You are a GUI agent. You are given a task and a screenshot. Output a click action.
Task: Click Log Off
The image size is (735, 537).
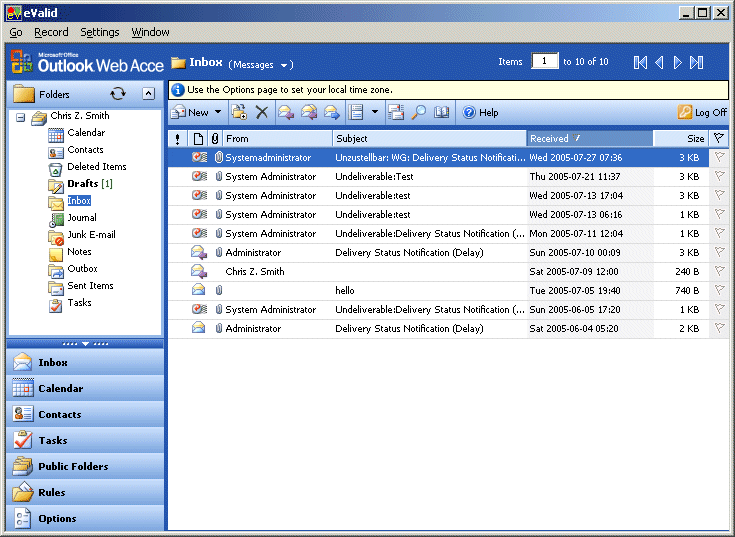pos(702,112)
